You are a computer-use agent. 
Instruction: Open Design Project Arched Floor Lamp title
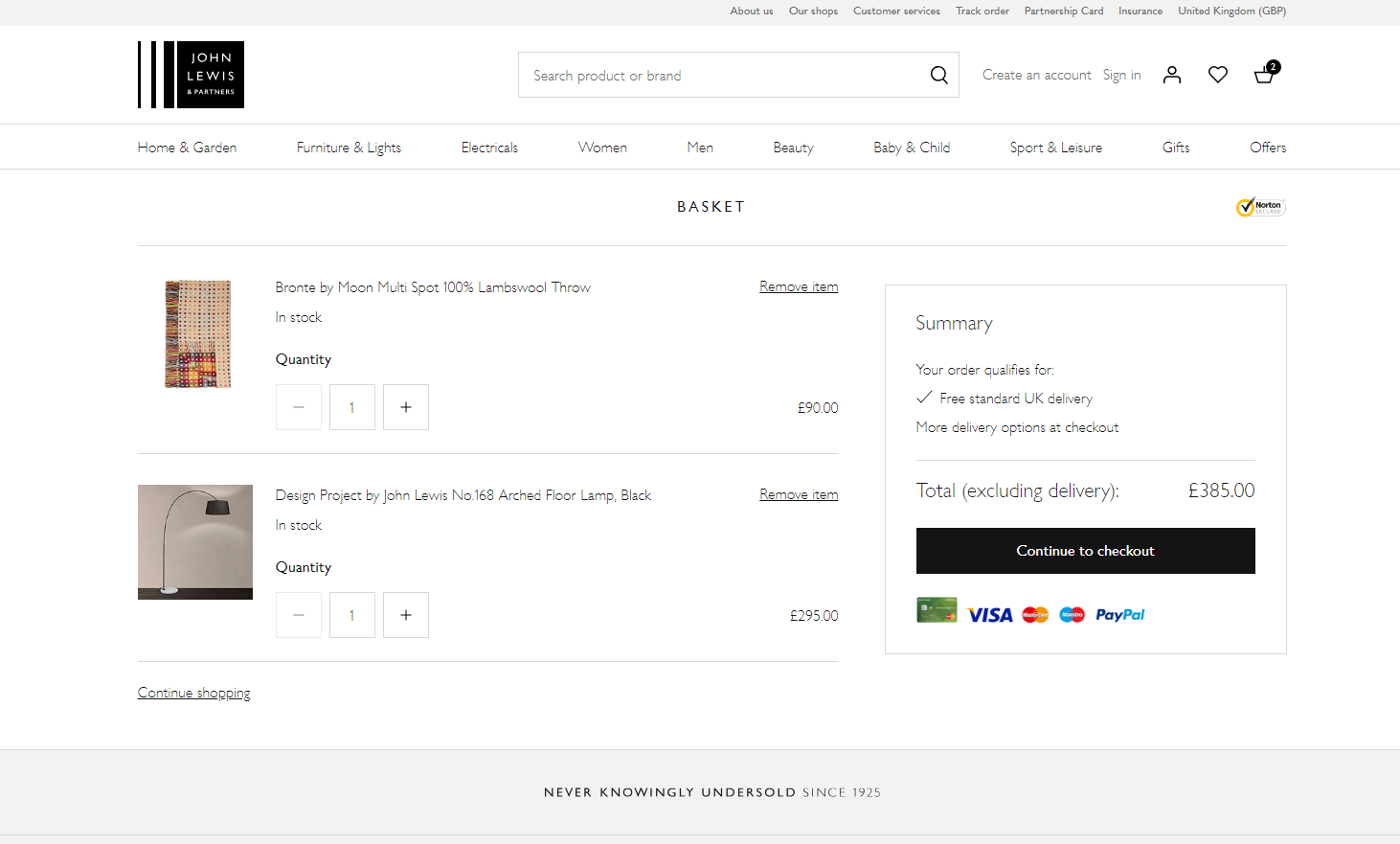463,495
